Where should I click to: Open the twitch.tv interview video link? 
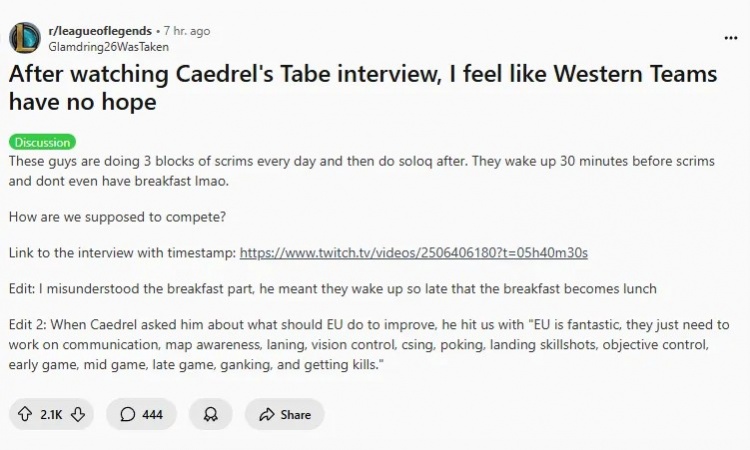pyautogui.click(x=413, y=253)
